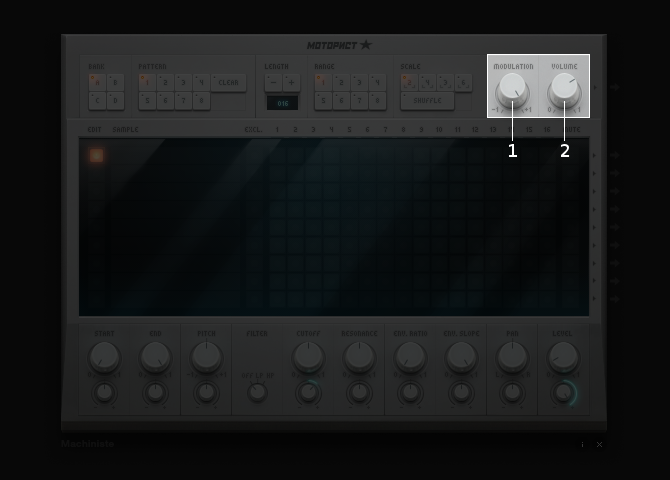Screen dimensions: 670x480
Task: Click the Resonance knob
Action: 359,357
